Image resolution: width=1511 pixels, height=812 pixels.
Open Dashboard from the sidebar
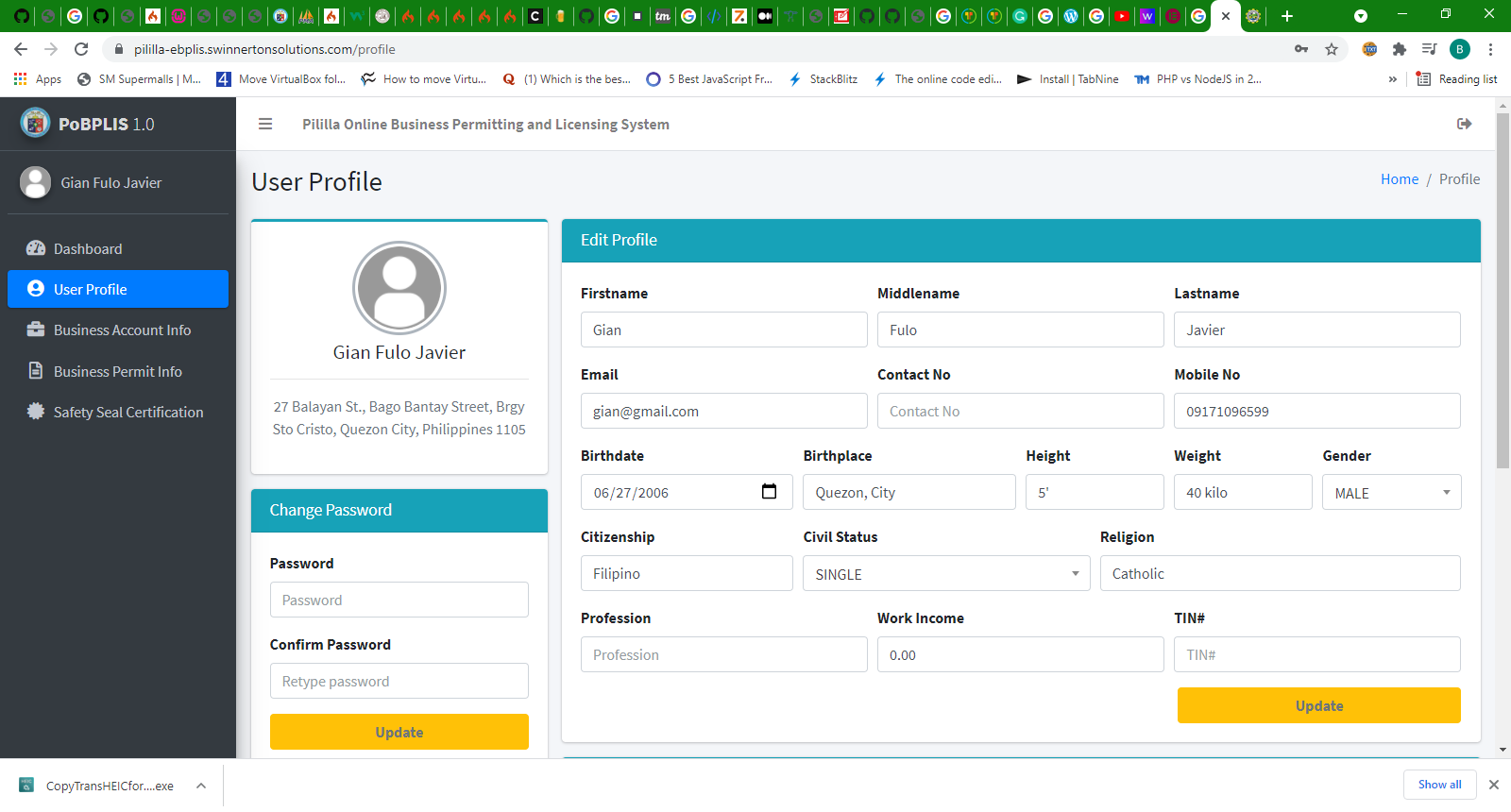click(88, 249)
